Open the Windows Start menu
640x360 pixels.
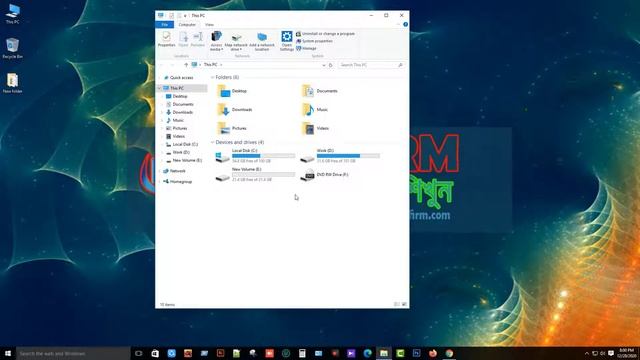point(8,353)
